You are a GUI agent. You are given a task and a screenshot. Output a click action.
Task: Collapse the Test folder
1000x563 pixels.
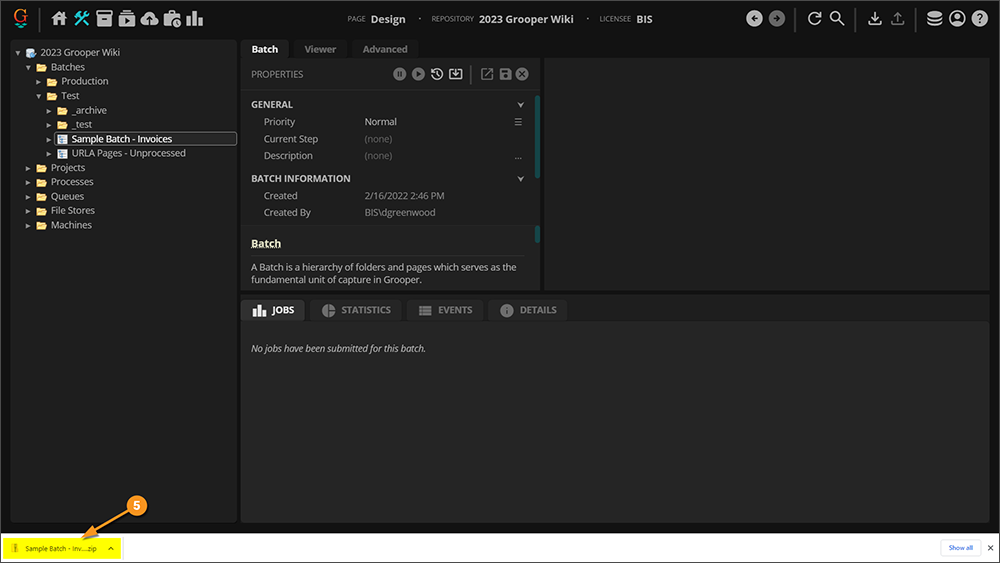38,96
